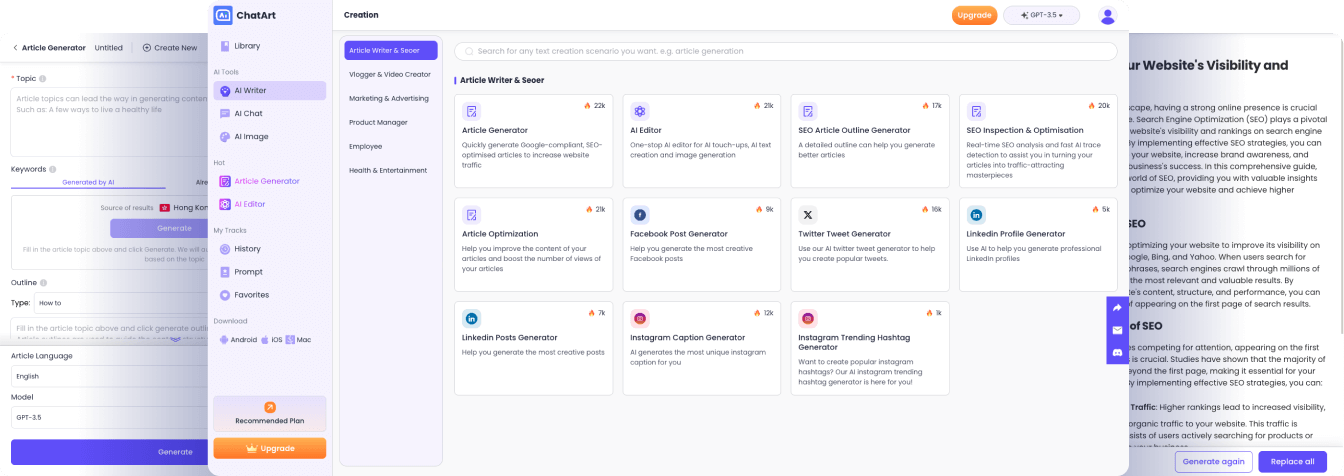This screenshot has height=476, width=1344.
Task: Select the Generated by AI keywords tab
Action: point(88,182)
